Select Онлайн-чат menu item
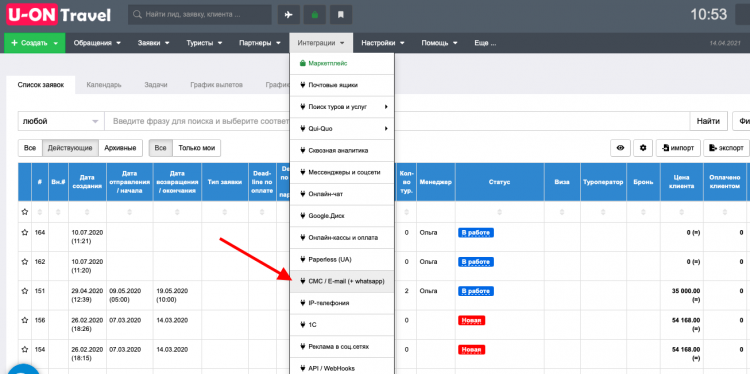 coord(342,194)
